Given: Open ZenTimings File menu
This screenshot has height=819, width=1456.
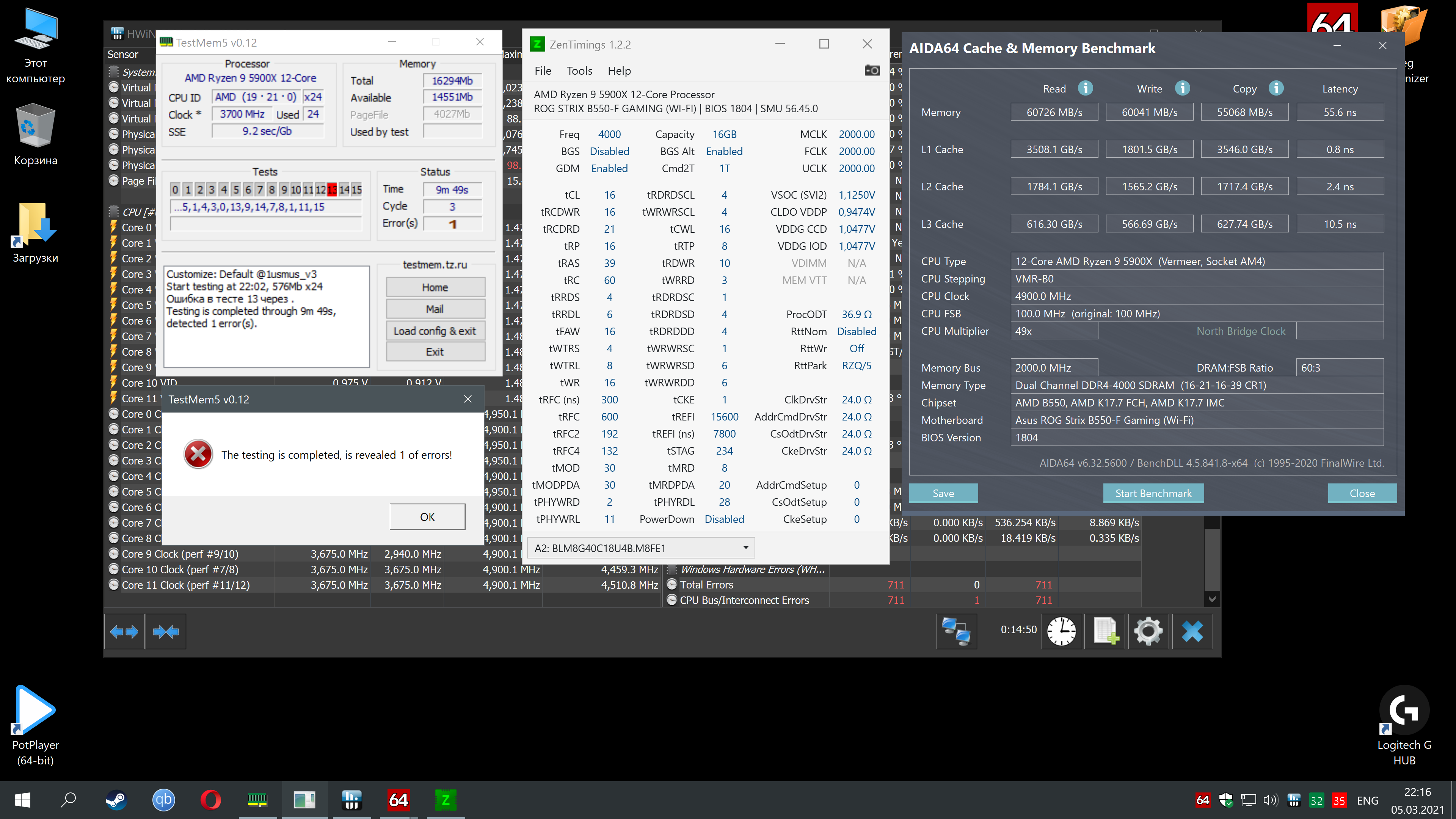Looking at the screenshot, I should click(543, 71).
